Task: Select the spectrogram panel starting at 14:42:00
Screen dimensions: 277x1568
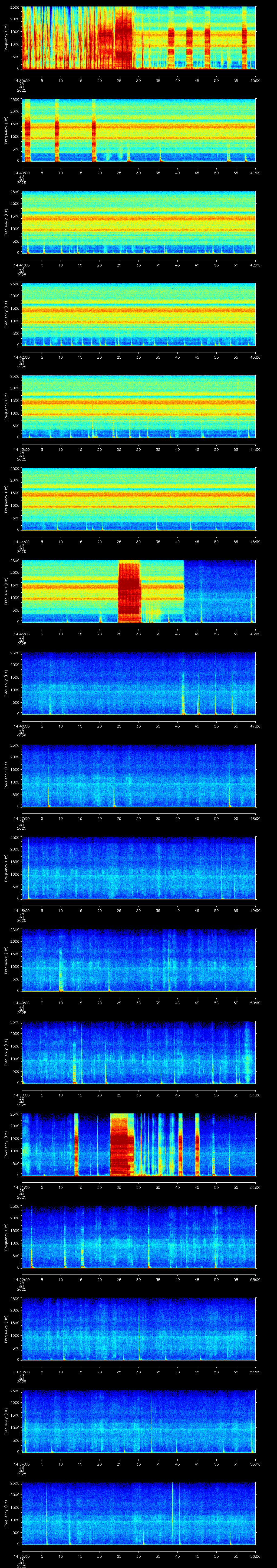Action: [x=138, y=314]
